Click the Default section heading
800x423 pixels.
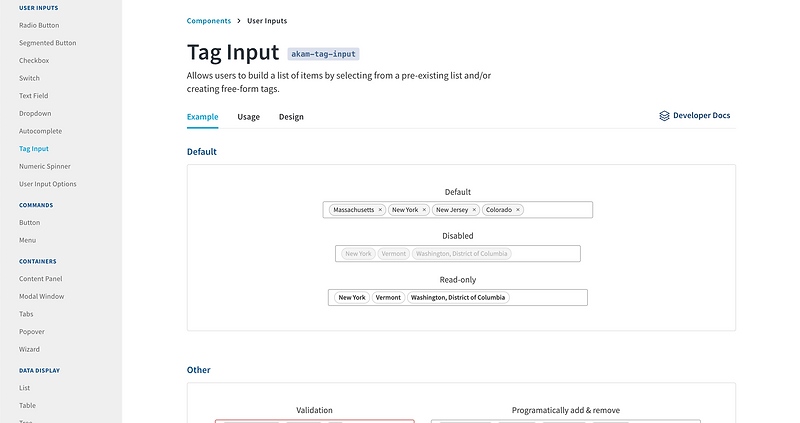[x=202, y=152]
